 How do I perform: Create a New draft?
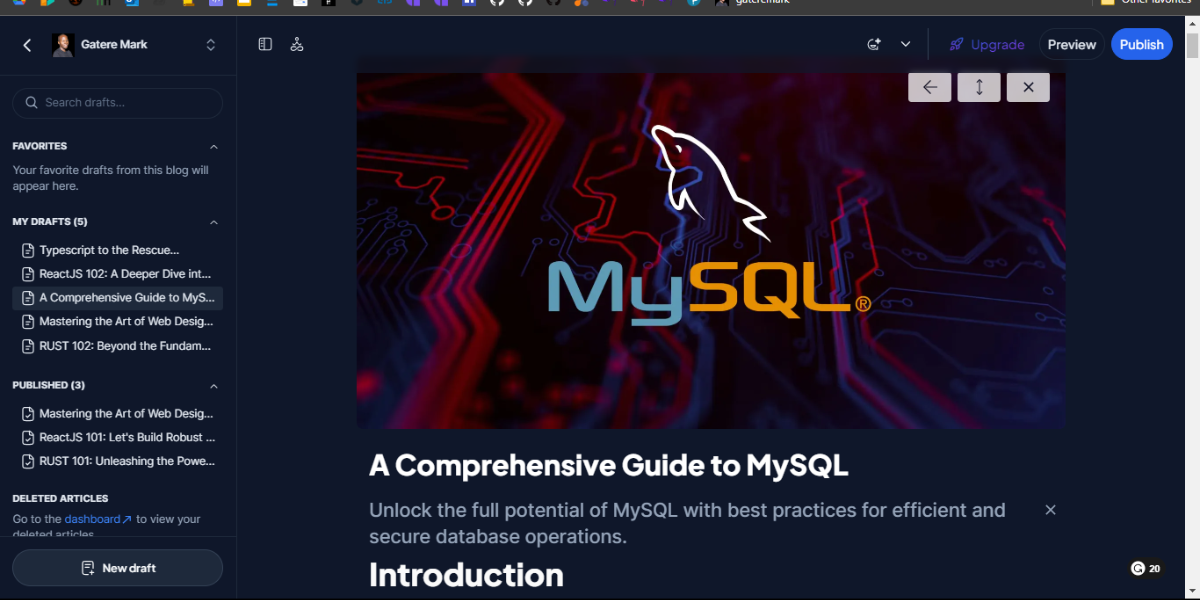(117, 568)
